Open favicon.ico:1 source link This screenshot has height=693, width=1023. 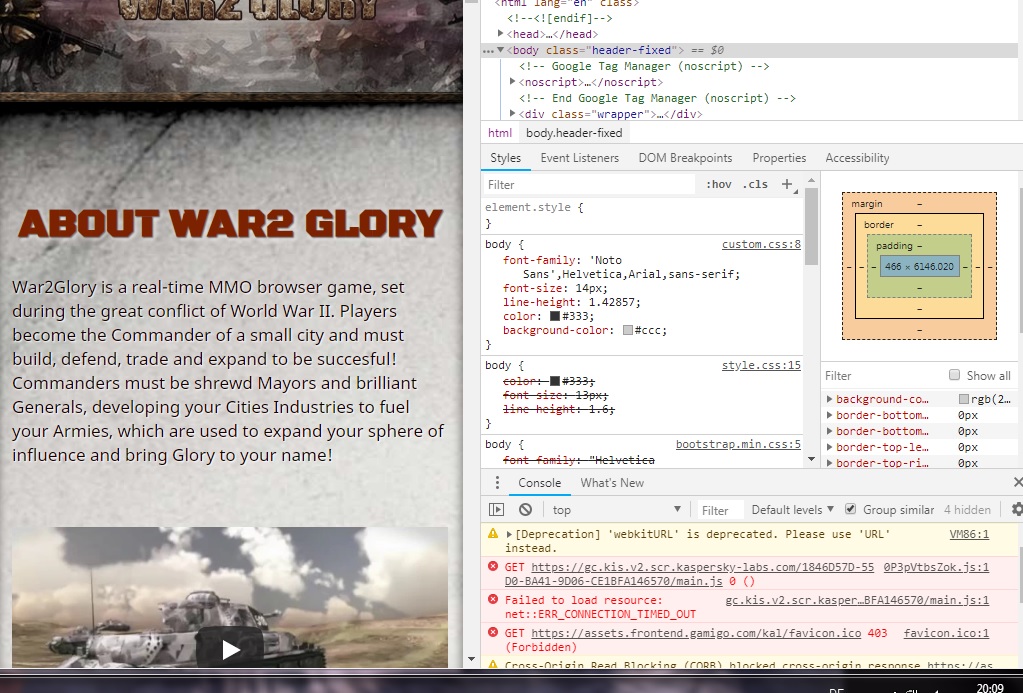click(946, 633)
